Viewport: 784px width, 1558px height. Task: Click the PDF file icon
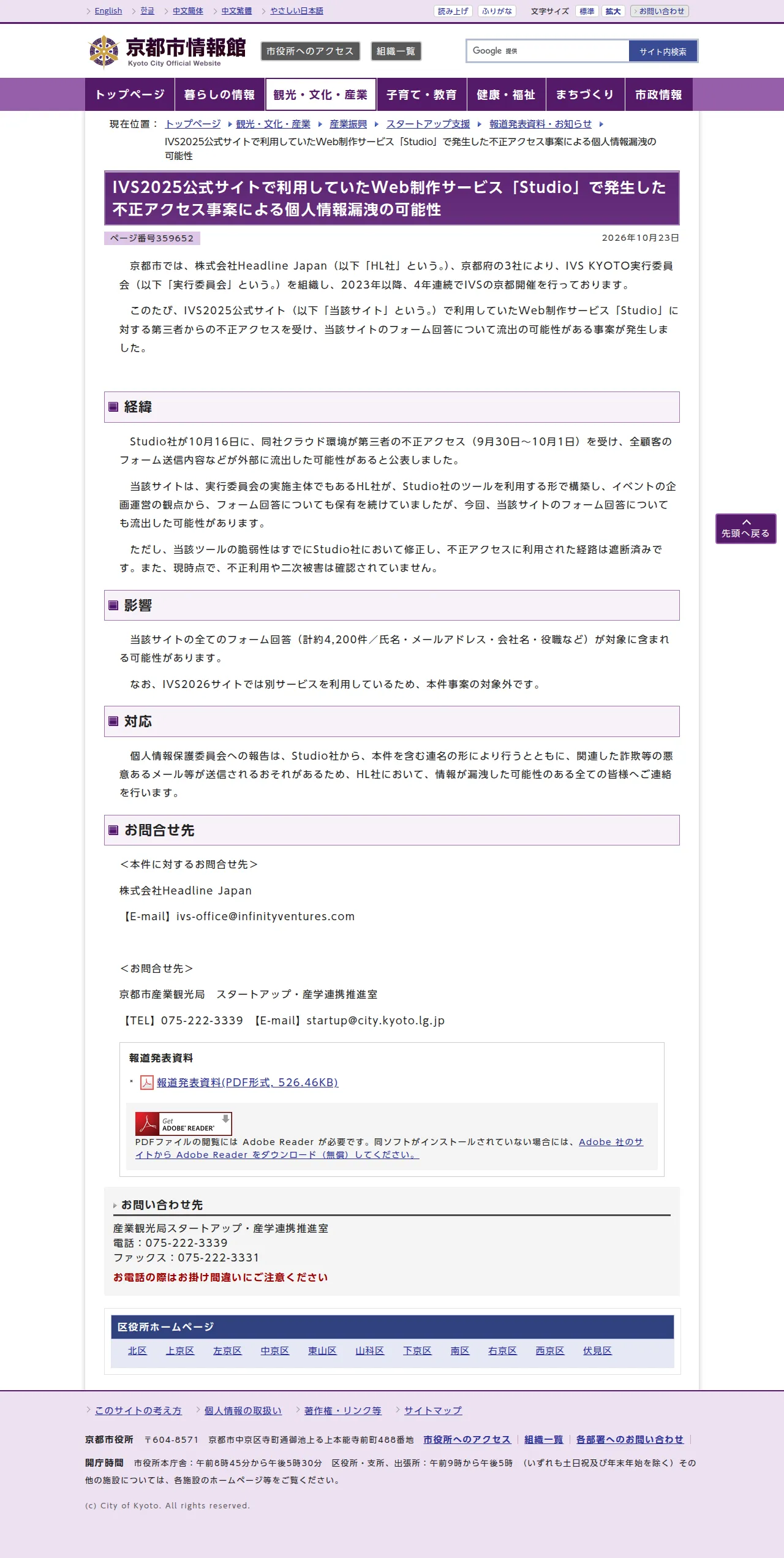147,1083
